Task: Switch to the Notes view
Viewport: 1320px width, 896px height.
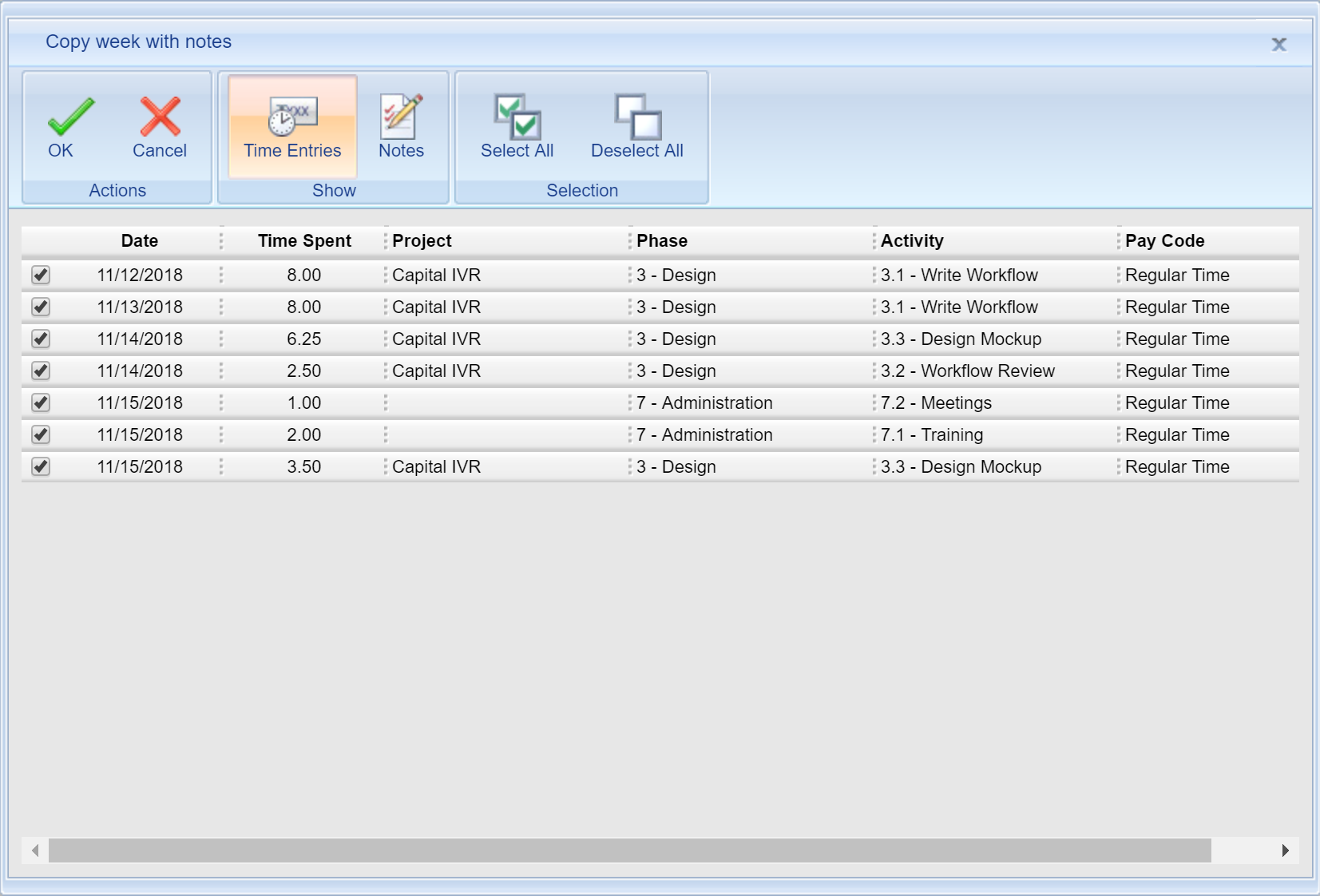Action: click(x=401, y=128)
